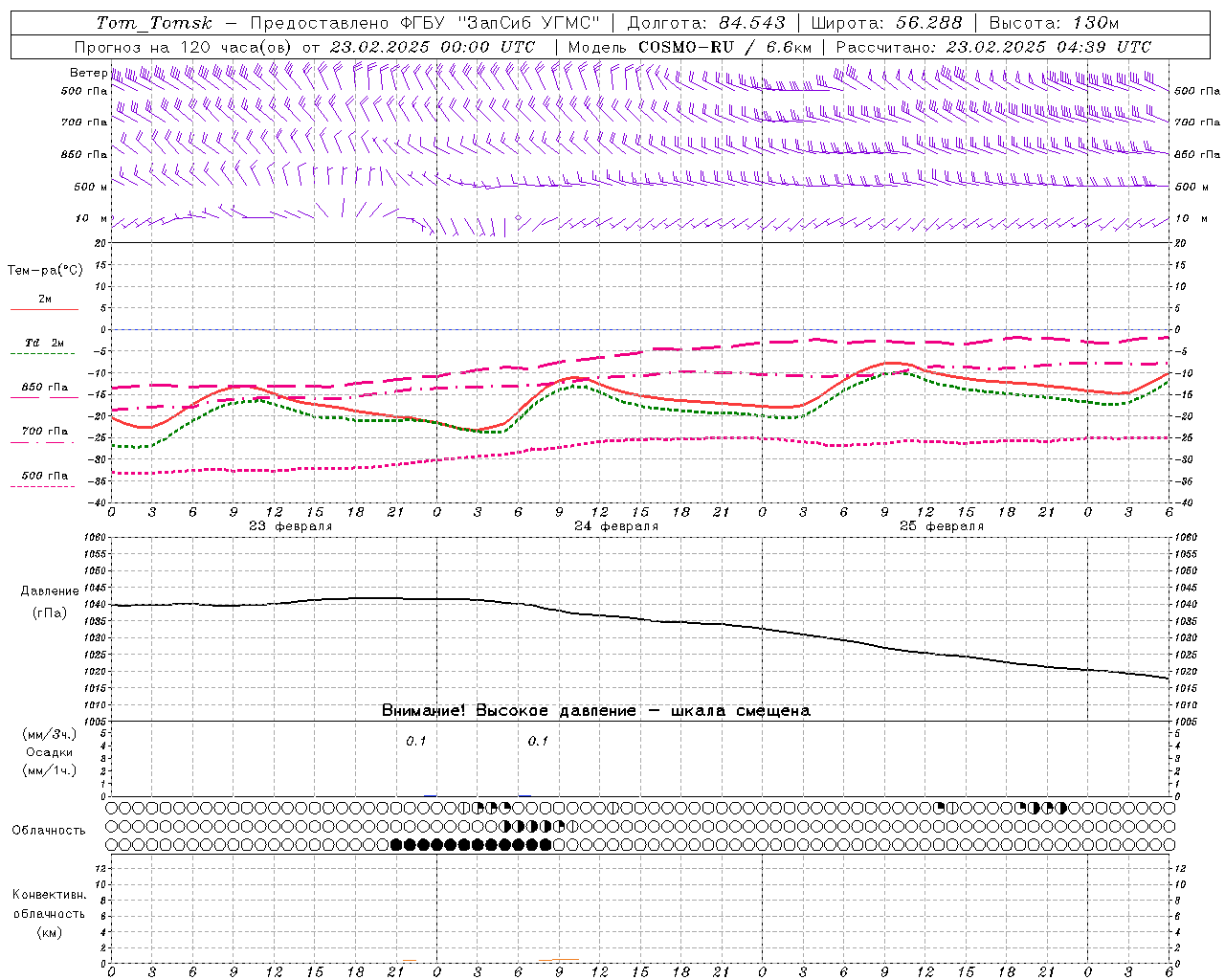Click the Модель COSMO-RU / 6.6км label
The width and height of the screenshot is (1225, 980).
point(690,47)
